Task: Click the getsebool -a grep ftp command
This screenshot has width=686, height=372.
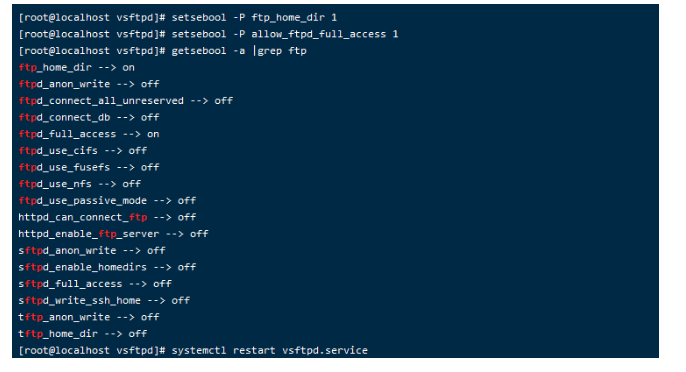Action: point(239,51)
